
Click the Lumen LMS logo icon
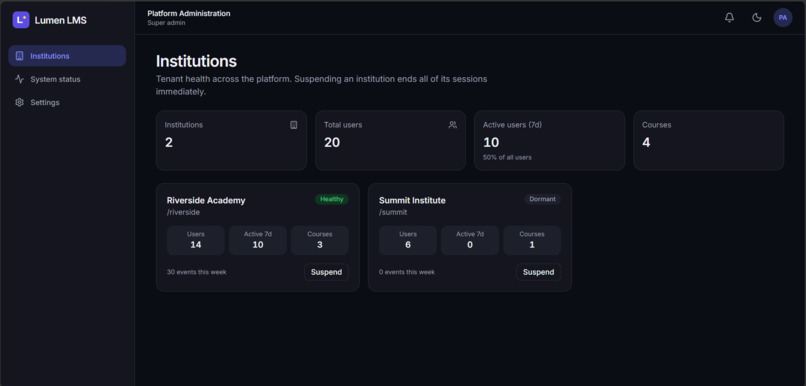coord(21,20)
